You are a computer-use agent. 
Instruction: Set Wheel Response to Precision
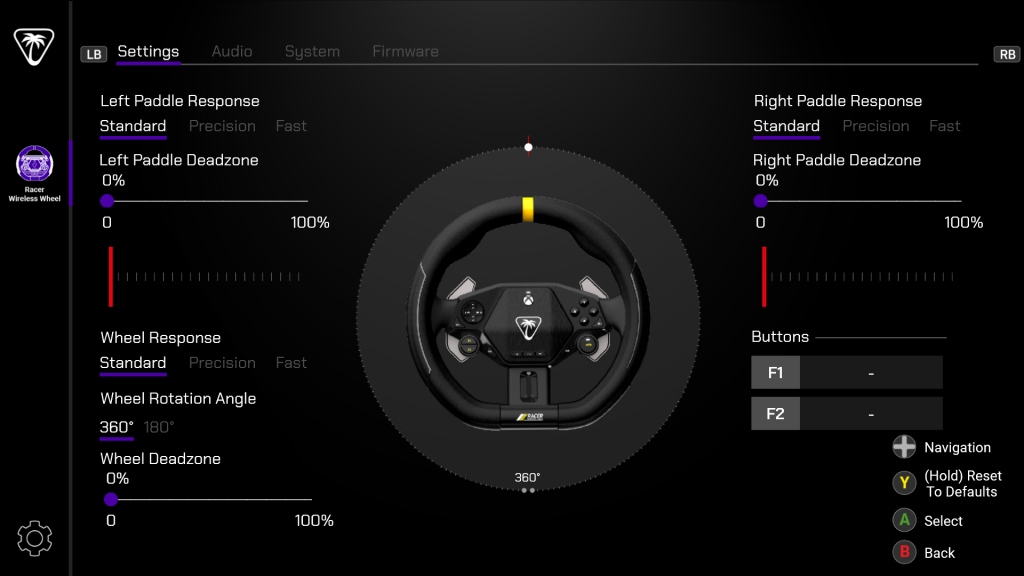tap(222, 363)
